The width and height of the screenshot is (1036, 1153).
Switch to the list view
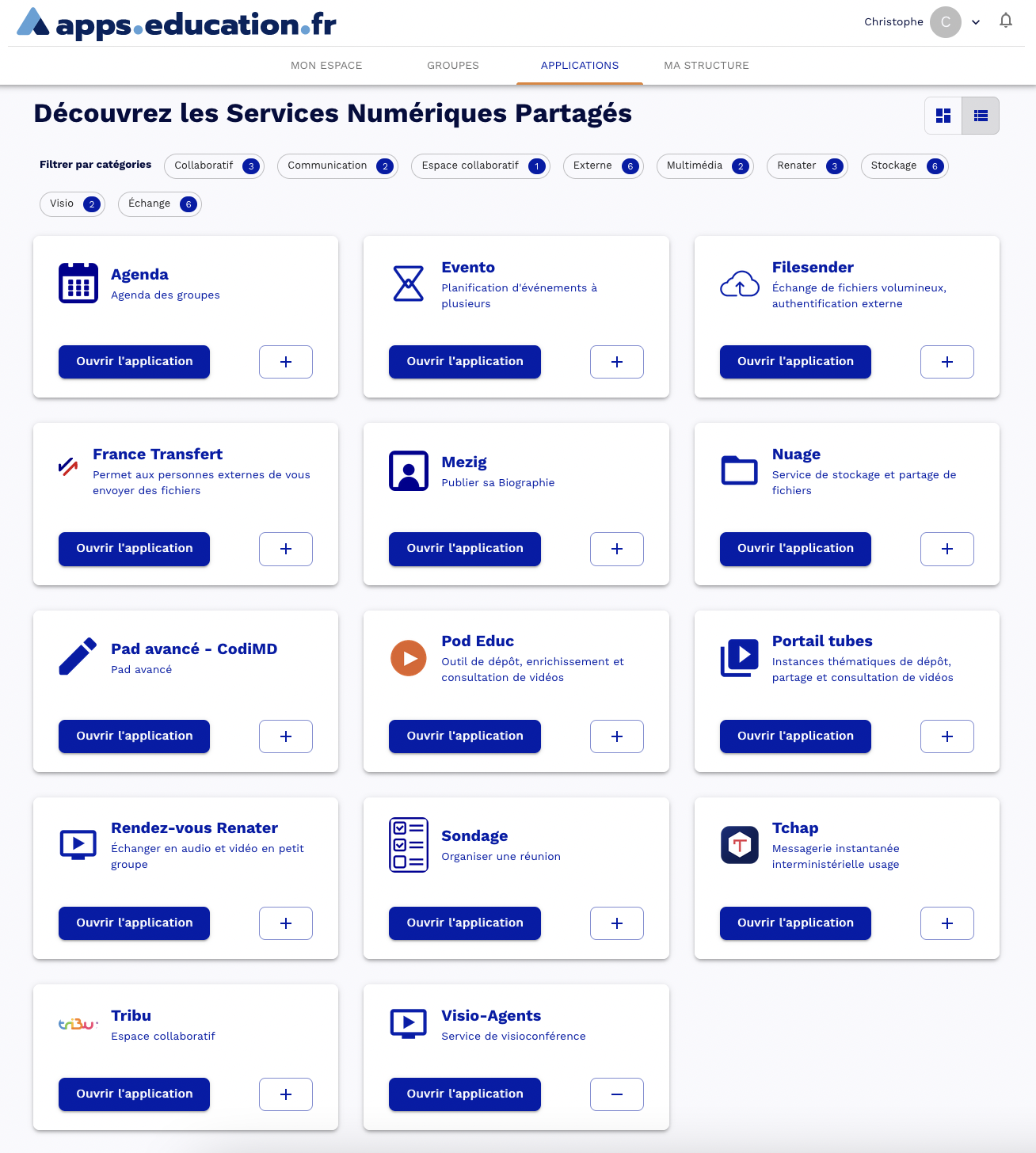tap(981, 116)
